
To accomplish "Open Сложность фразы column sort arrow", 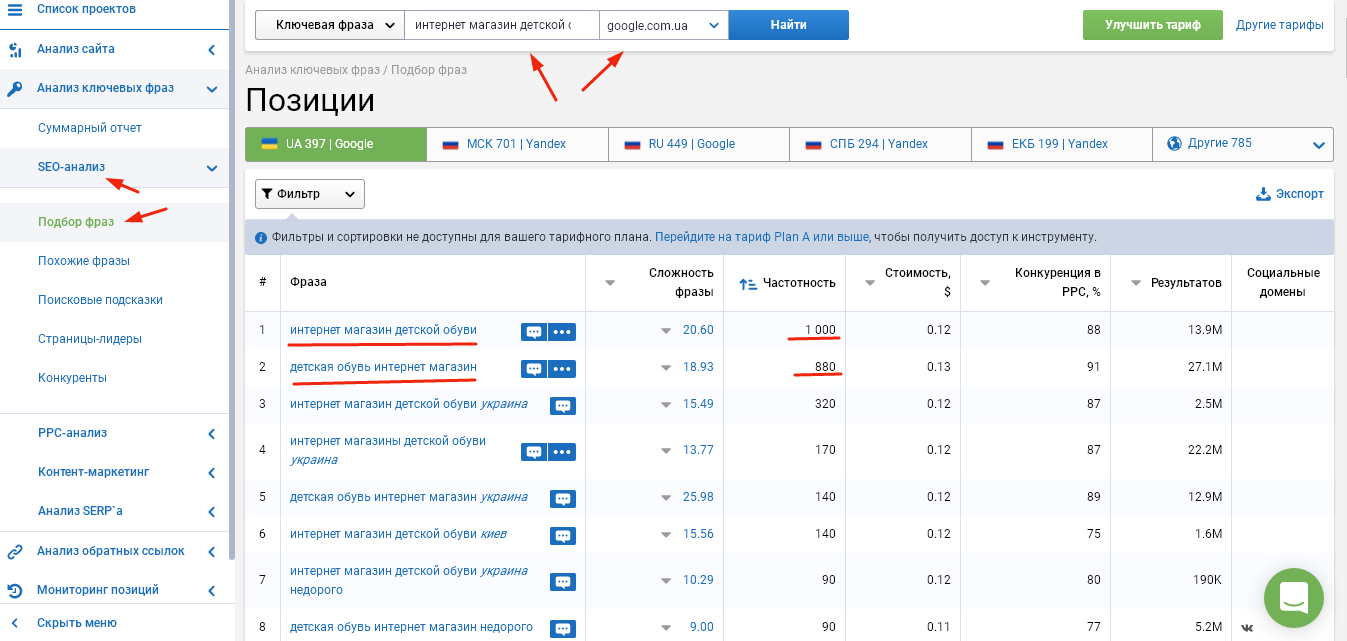I will point(610,284).
